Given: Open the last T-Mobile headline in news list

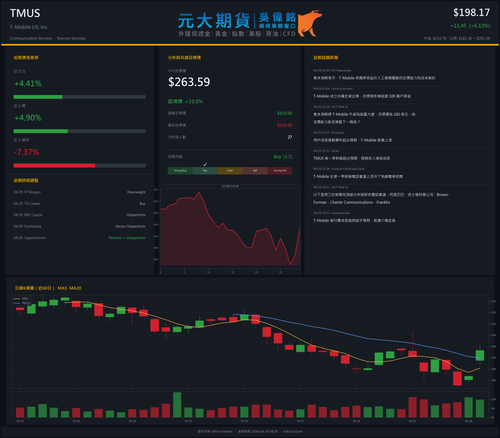Looking at the screenshot, I should [354, 220].
